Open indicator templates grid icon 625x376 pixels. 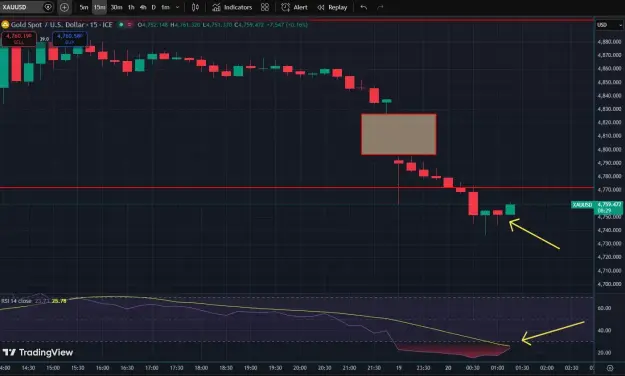click(265, 7)
